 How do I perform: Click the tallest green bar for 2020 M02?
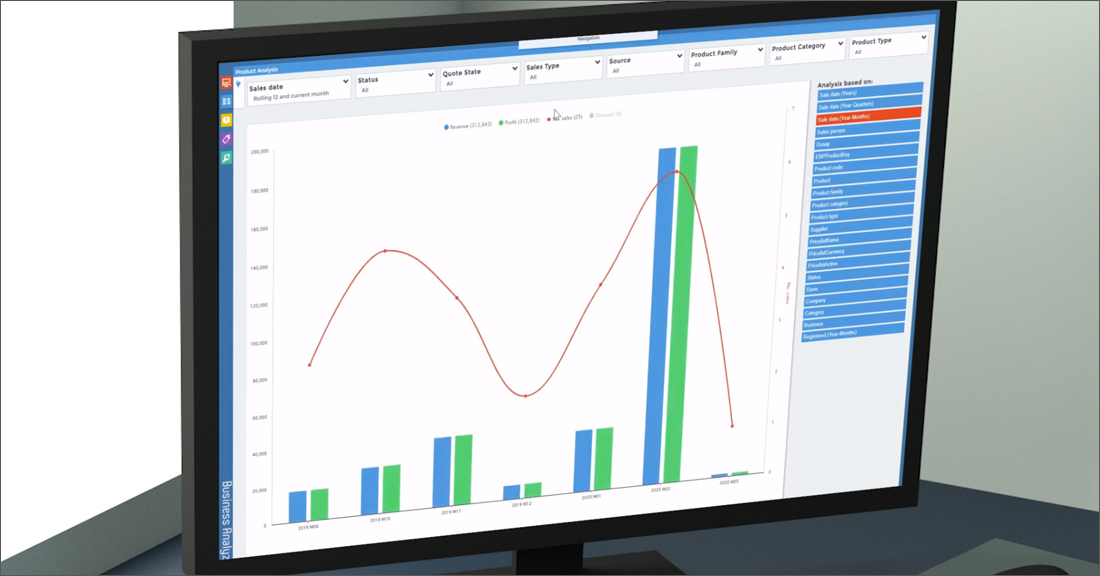pos(679,330)
